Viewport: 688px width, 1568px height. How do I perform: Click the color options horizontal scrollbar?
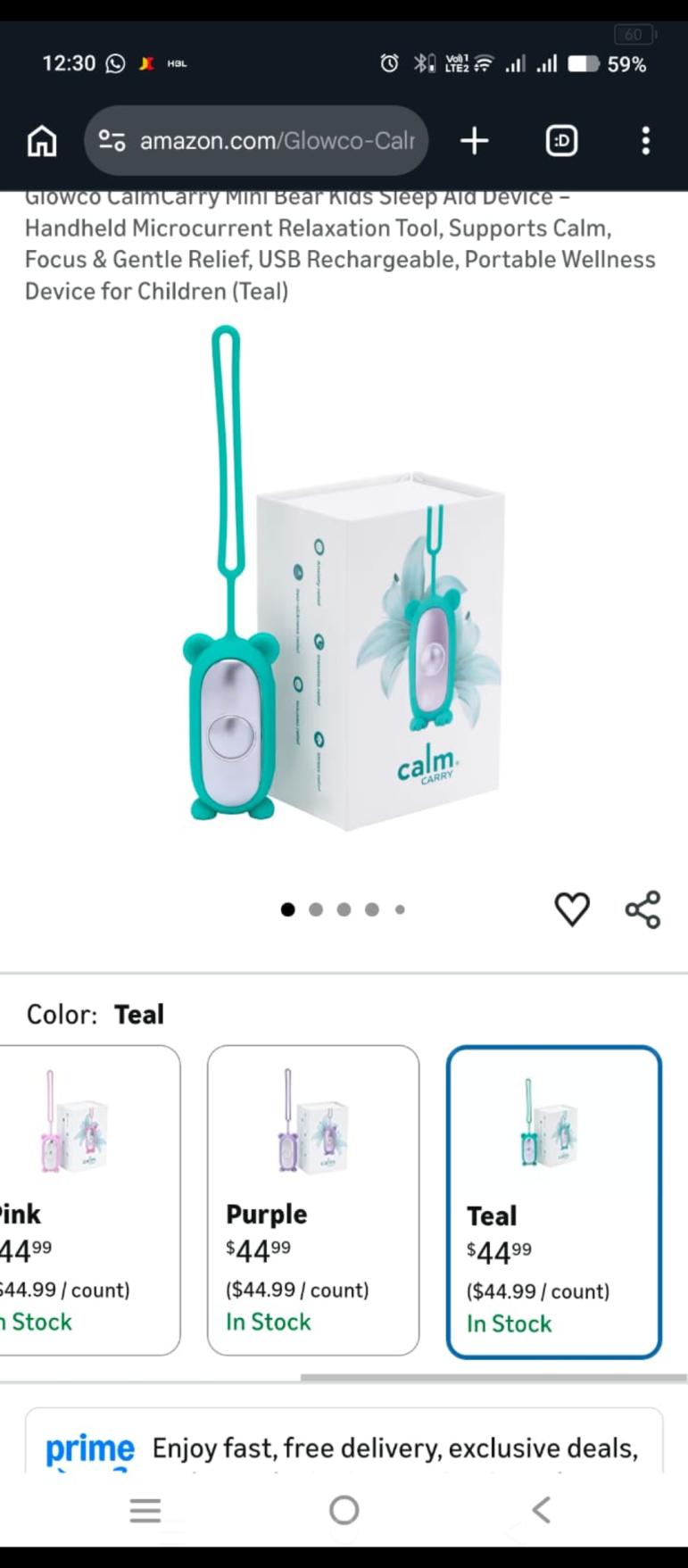click(x=493, y=1378)
